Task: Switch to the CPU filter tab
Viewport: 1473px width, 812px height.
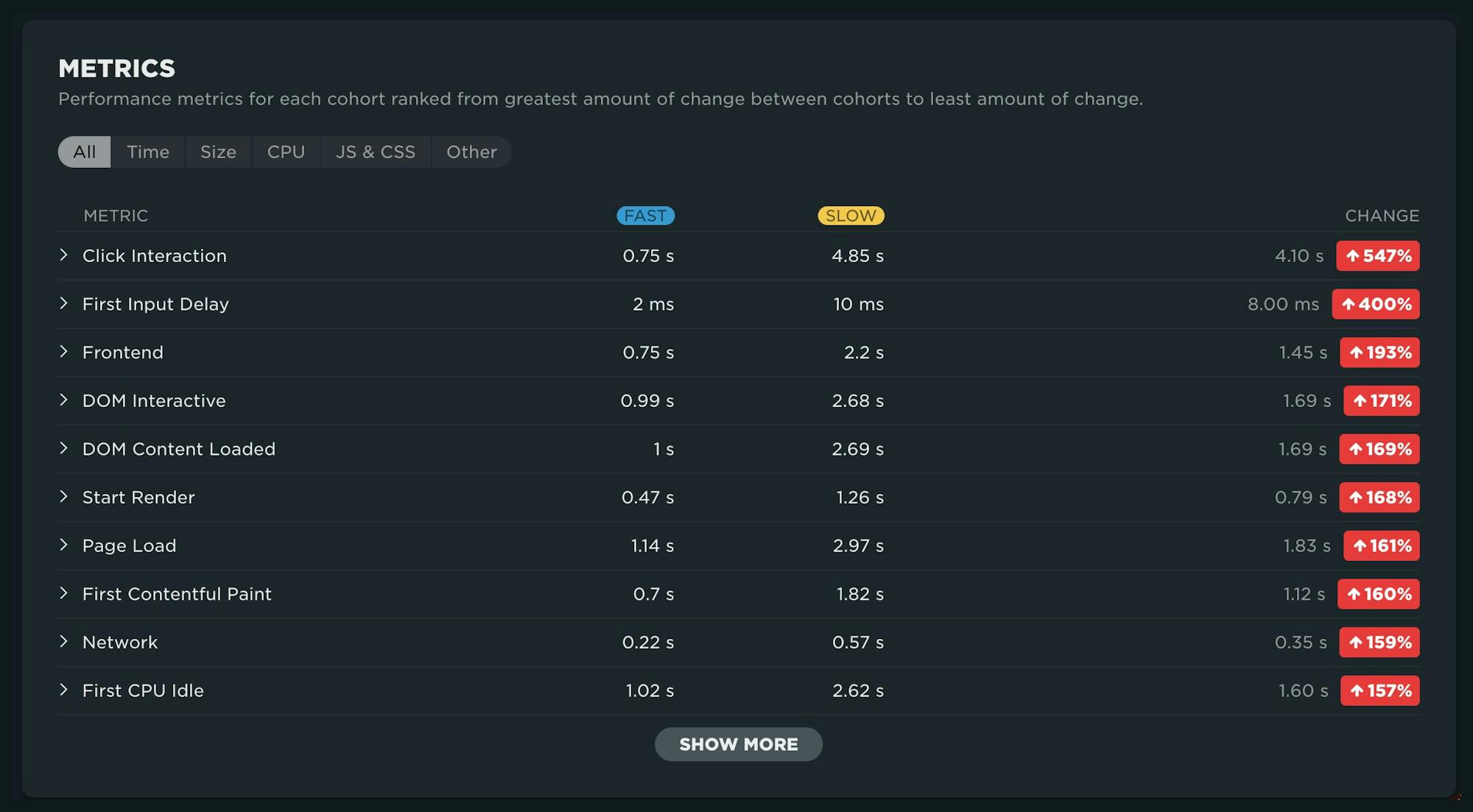Action: pos(286,152)
